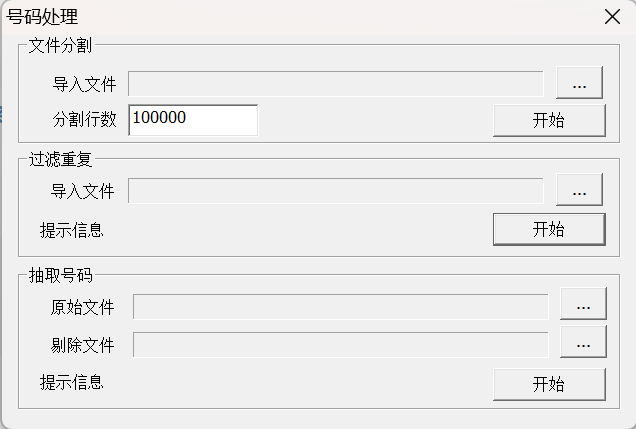
Task: Click the 过滤重复 group heading
Action: [x=61, y=158]
